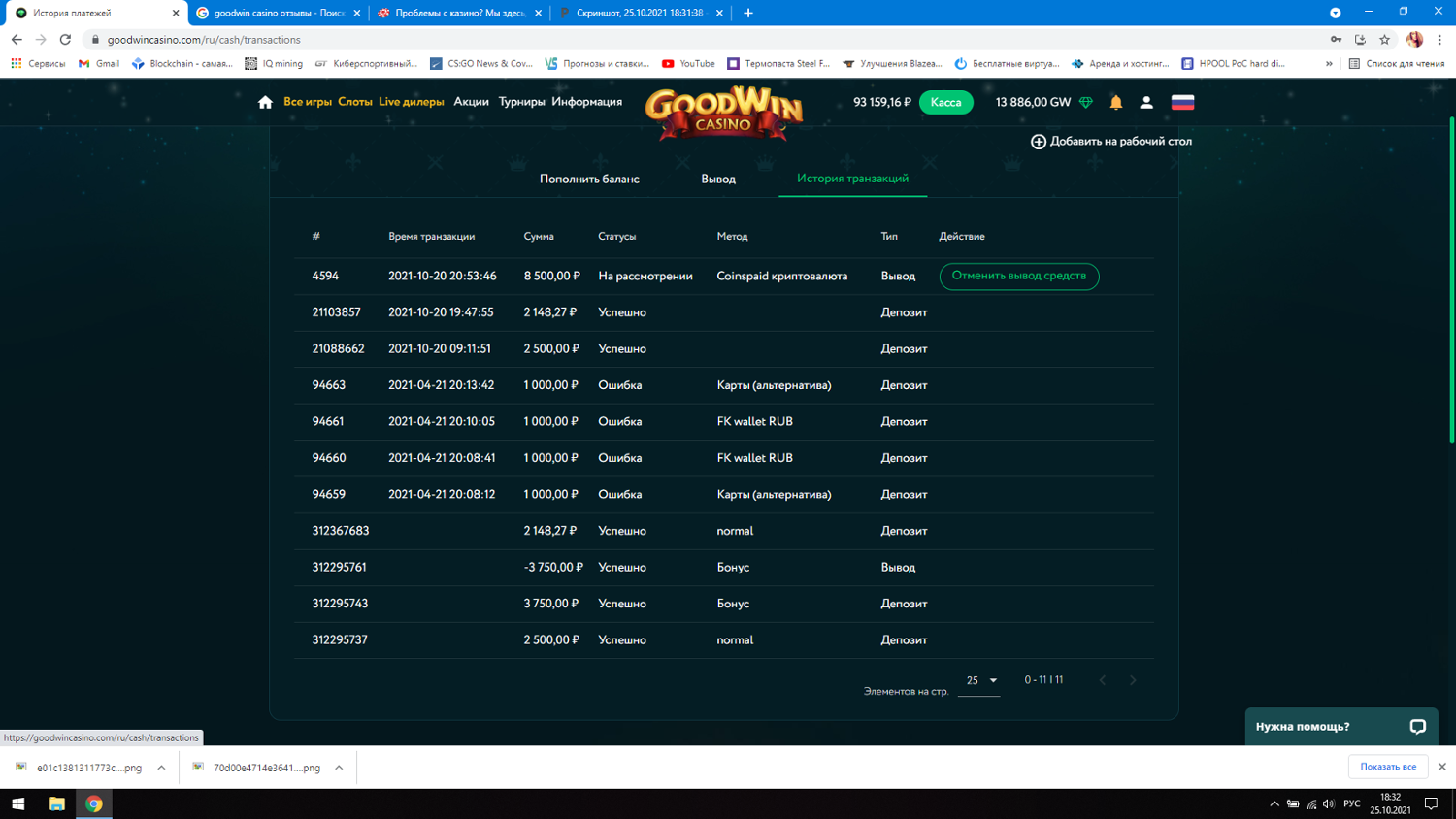Screen dimensions: 1456x819
Task: Bookmark page with the star icon
Action: (1385, 40)
